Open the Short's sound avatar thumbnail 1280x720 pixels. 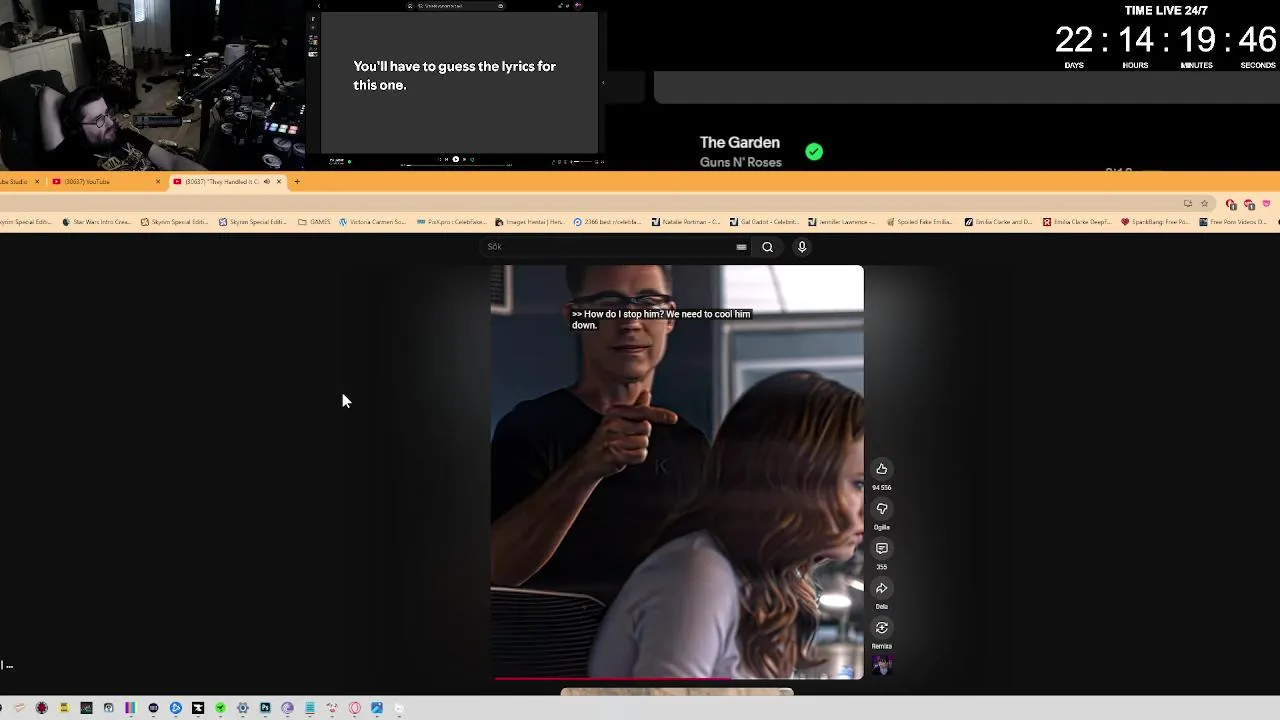pos(881,666)
